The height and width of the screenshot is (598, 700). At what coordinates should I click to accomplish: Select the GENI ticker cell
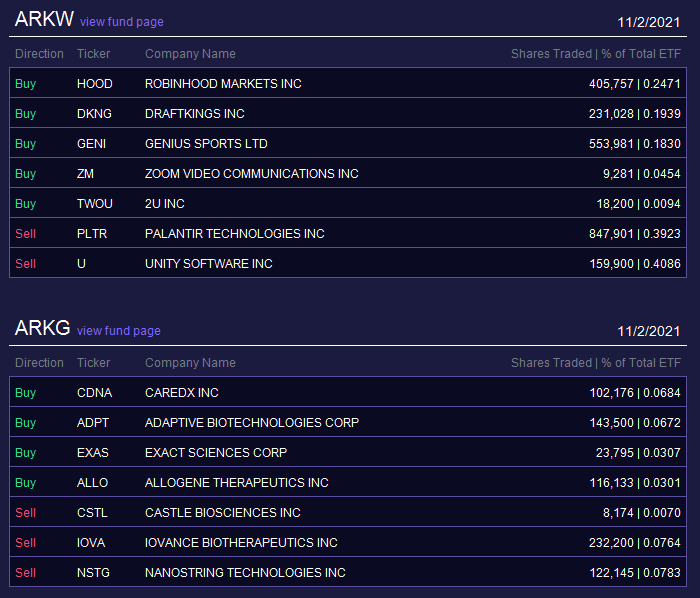(x=92, y=144)
